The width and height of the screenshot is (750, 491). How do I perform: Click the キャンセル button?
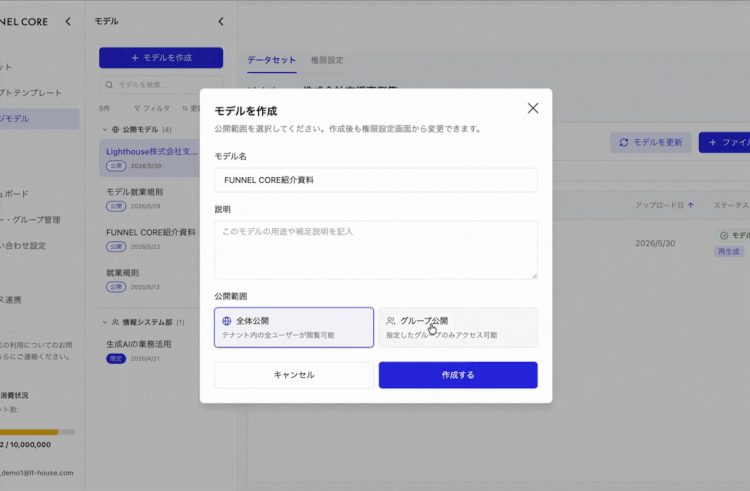tap(294, 375)
